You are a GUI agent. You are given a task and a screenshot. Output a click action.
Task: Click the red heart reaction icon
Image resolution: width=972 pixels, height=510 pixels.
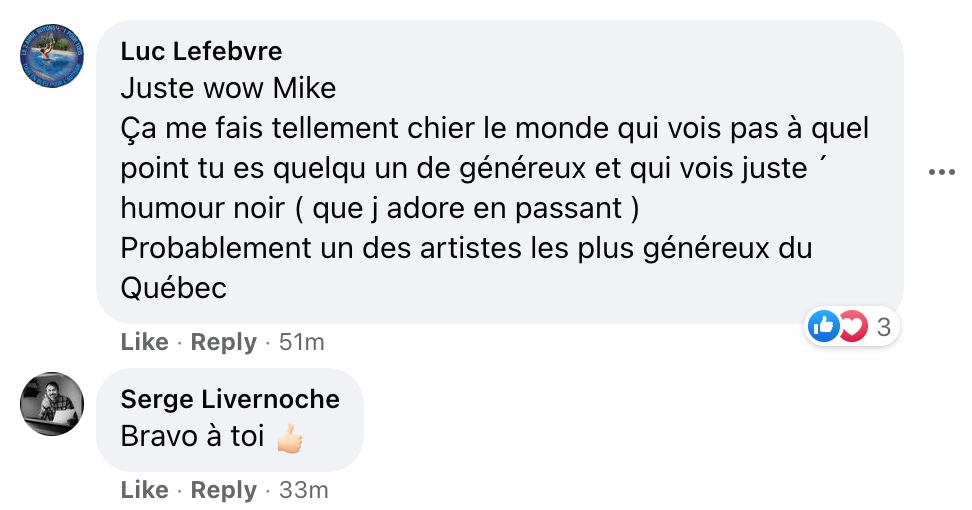coord(851,325)
